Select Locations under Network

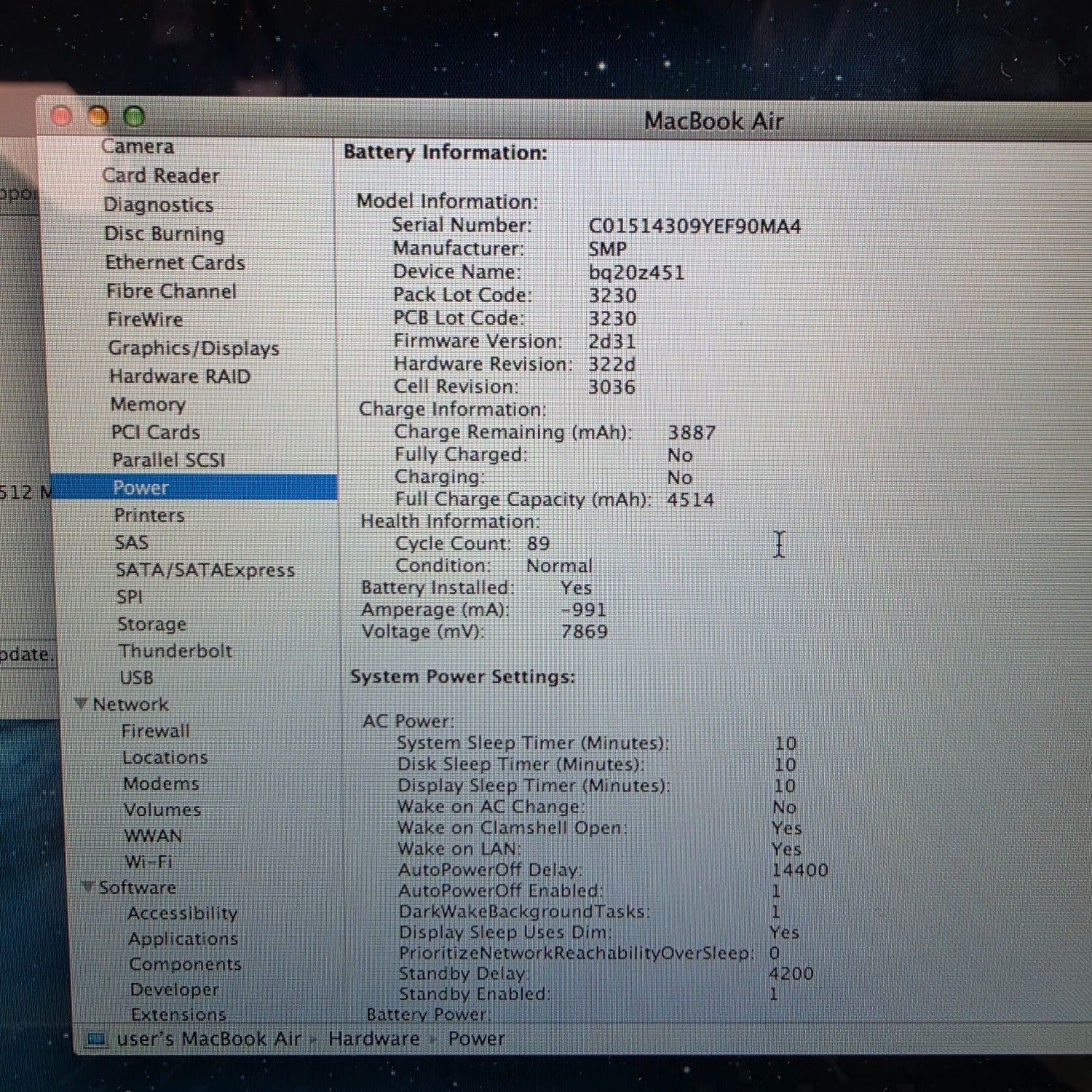pos(165,757)
